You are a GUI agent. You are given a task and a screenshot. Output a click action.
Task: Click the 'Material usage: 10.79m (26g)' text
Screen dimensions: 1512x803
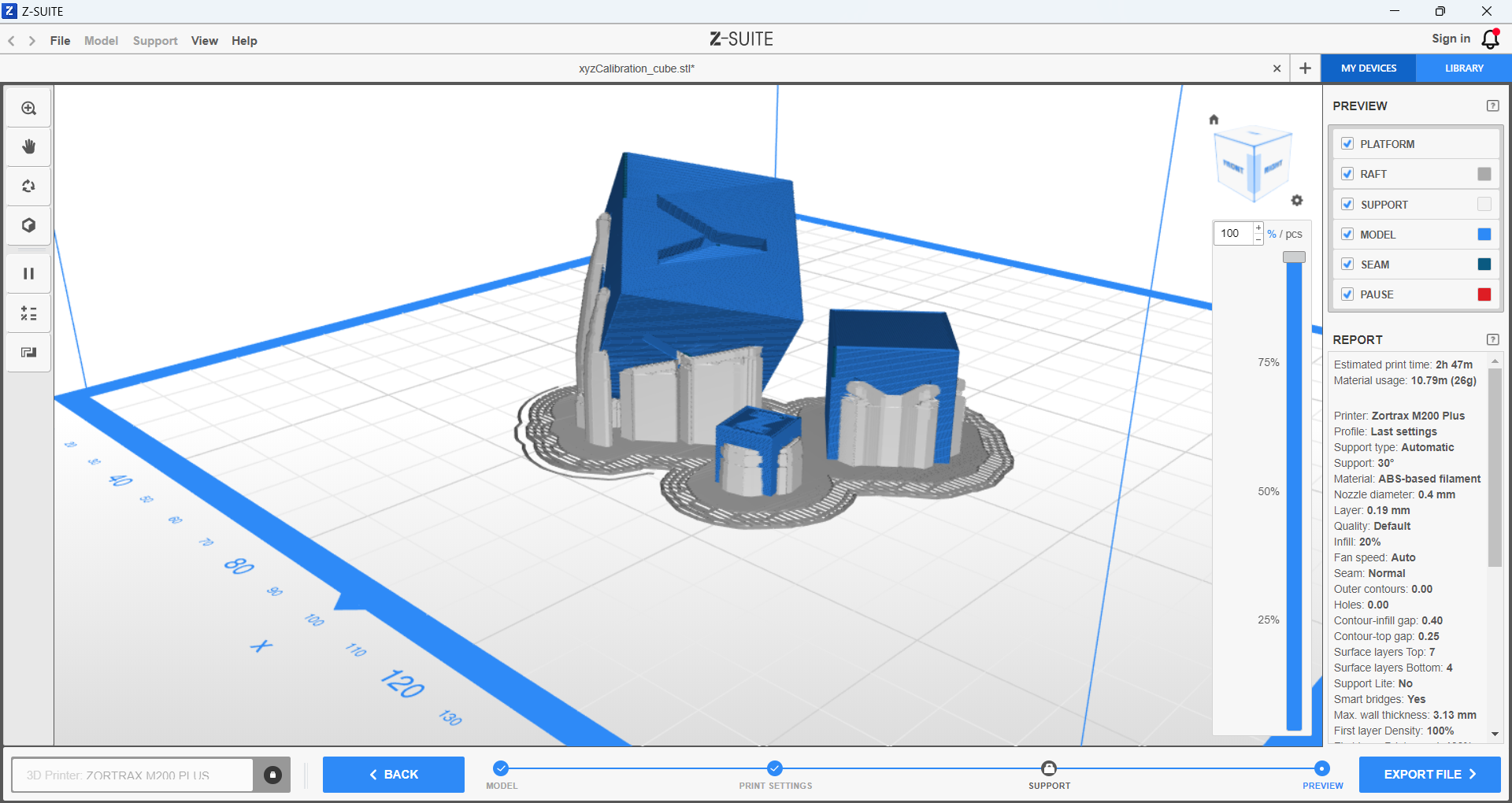[1405, 380]
